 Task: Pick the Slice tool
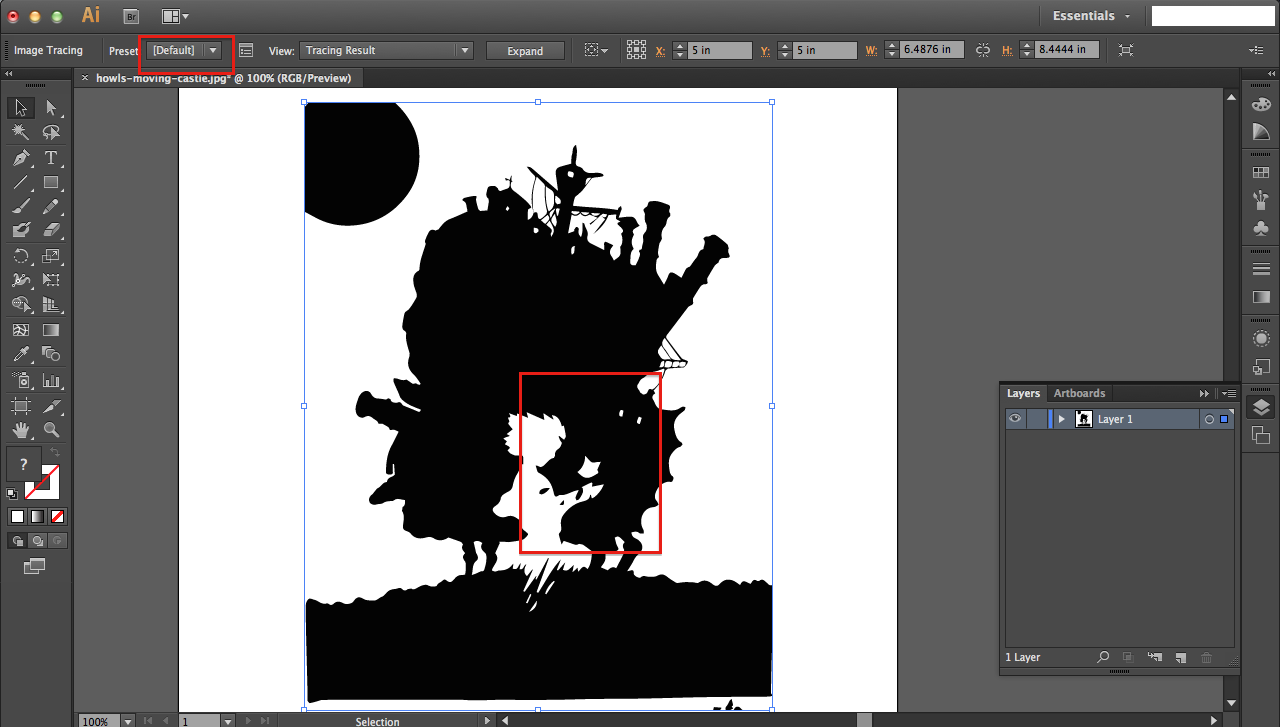pyautogui.click(x=51, y=406)
